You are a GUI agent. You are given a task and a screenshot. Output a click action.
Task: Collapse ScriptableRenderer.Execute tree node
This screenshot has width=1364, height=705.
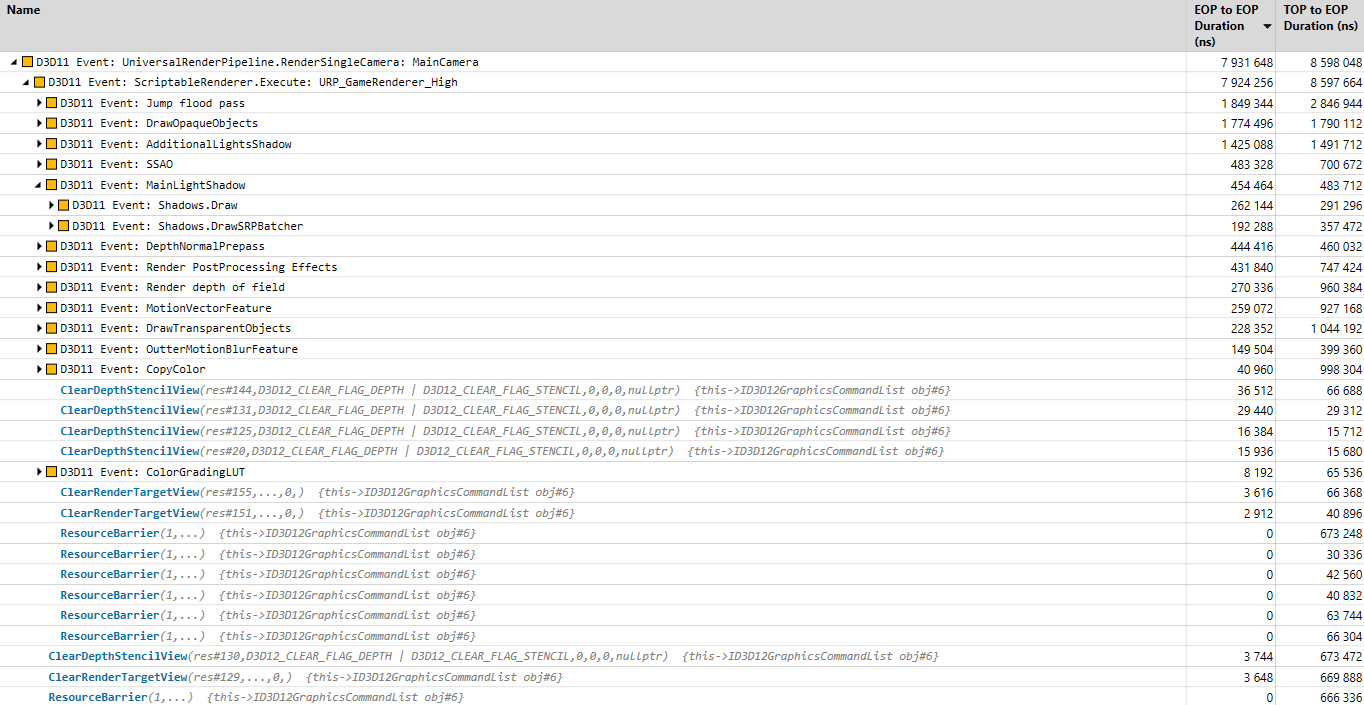pyautogui.click(x=26, y=82)
